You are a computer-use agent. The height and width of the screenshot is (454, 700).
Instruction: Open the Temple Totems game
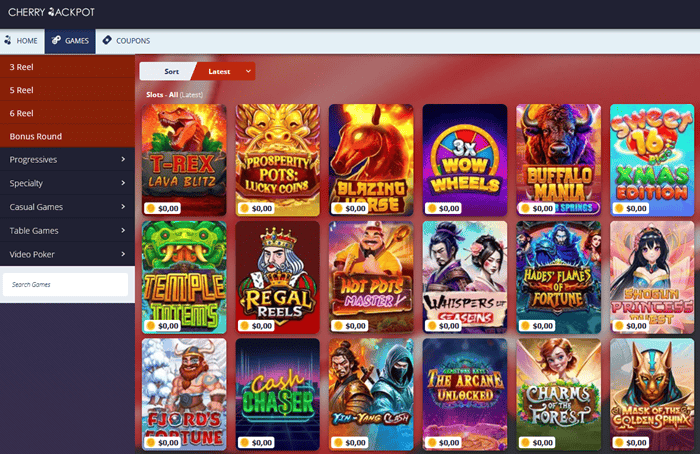click(x=184, y=277)
